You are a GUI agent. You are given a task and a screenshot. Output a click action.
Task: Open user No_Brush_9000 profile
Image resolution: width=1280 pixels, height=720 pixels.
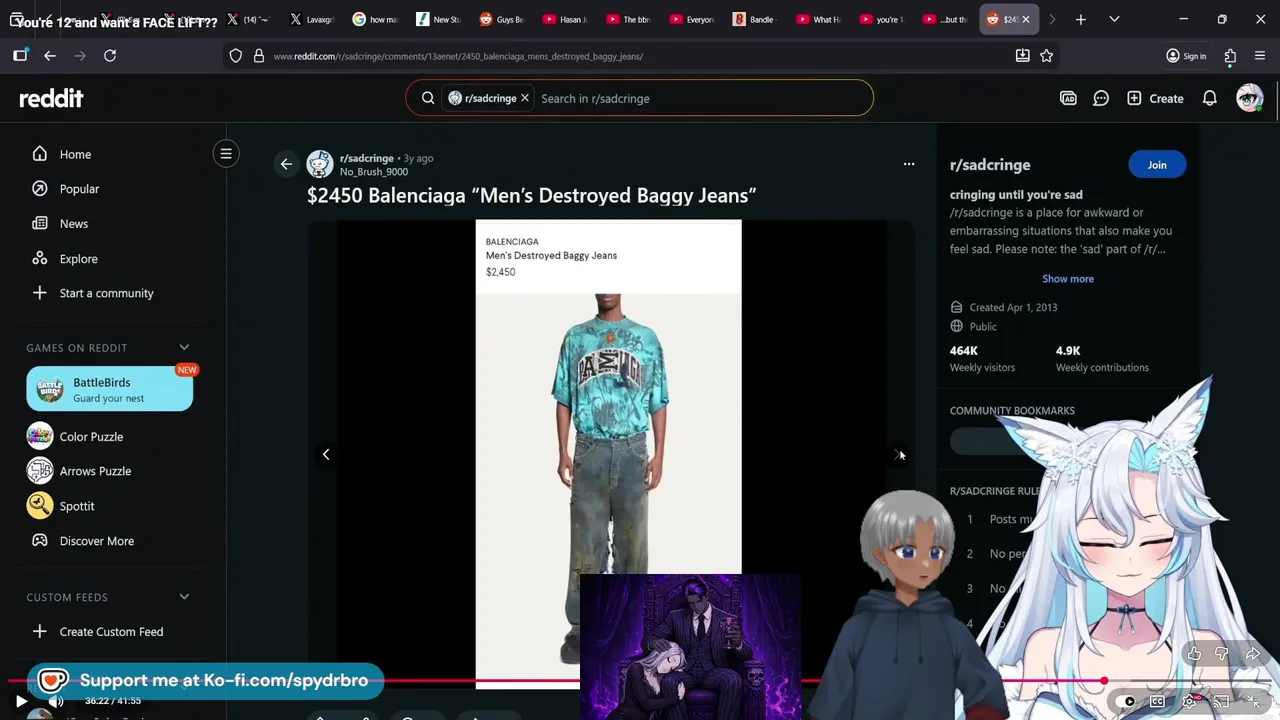point(373,172)
